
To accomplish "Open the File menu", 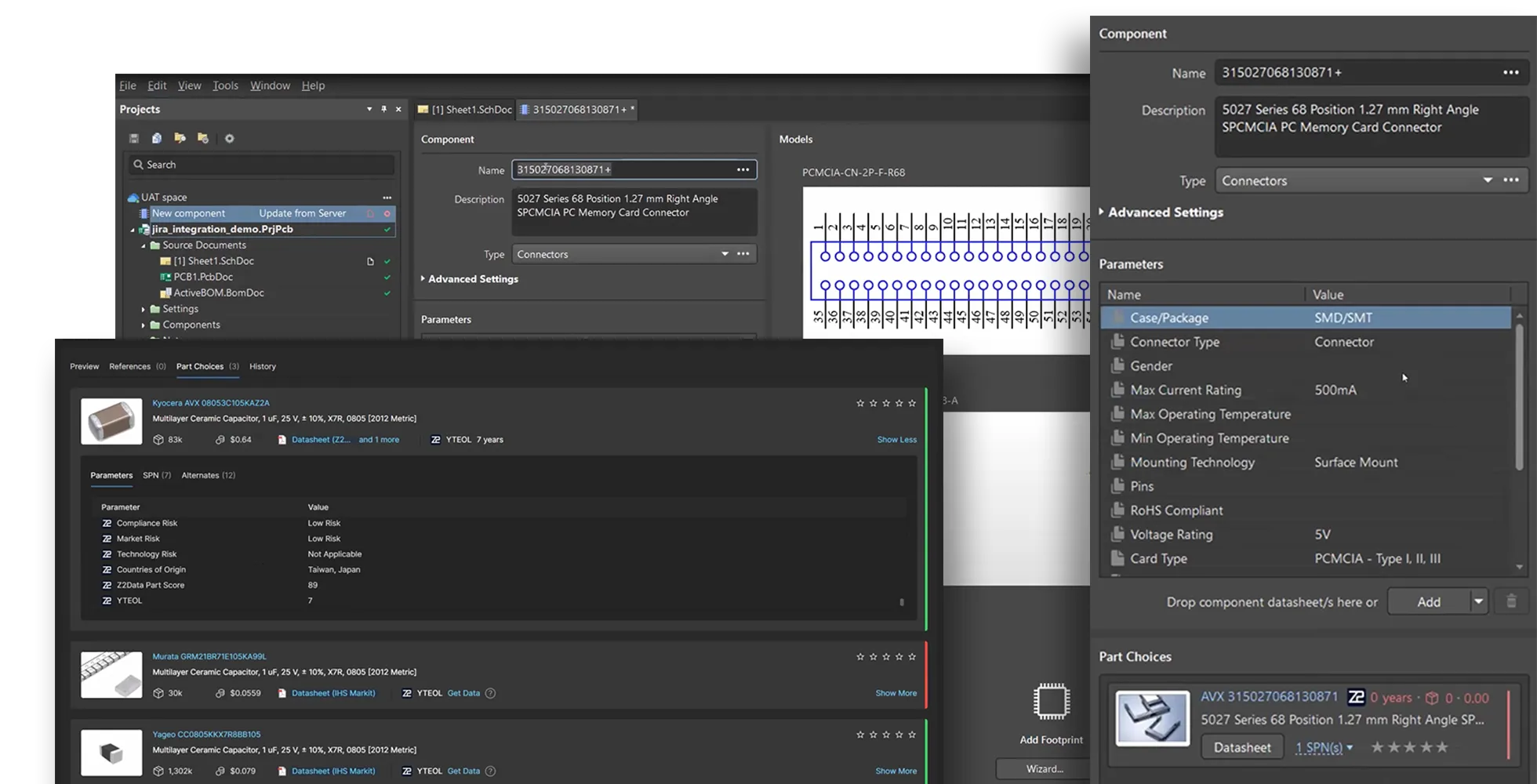I will 128,85.
